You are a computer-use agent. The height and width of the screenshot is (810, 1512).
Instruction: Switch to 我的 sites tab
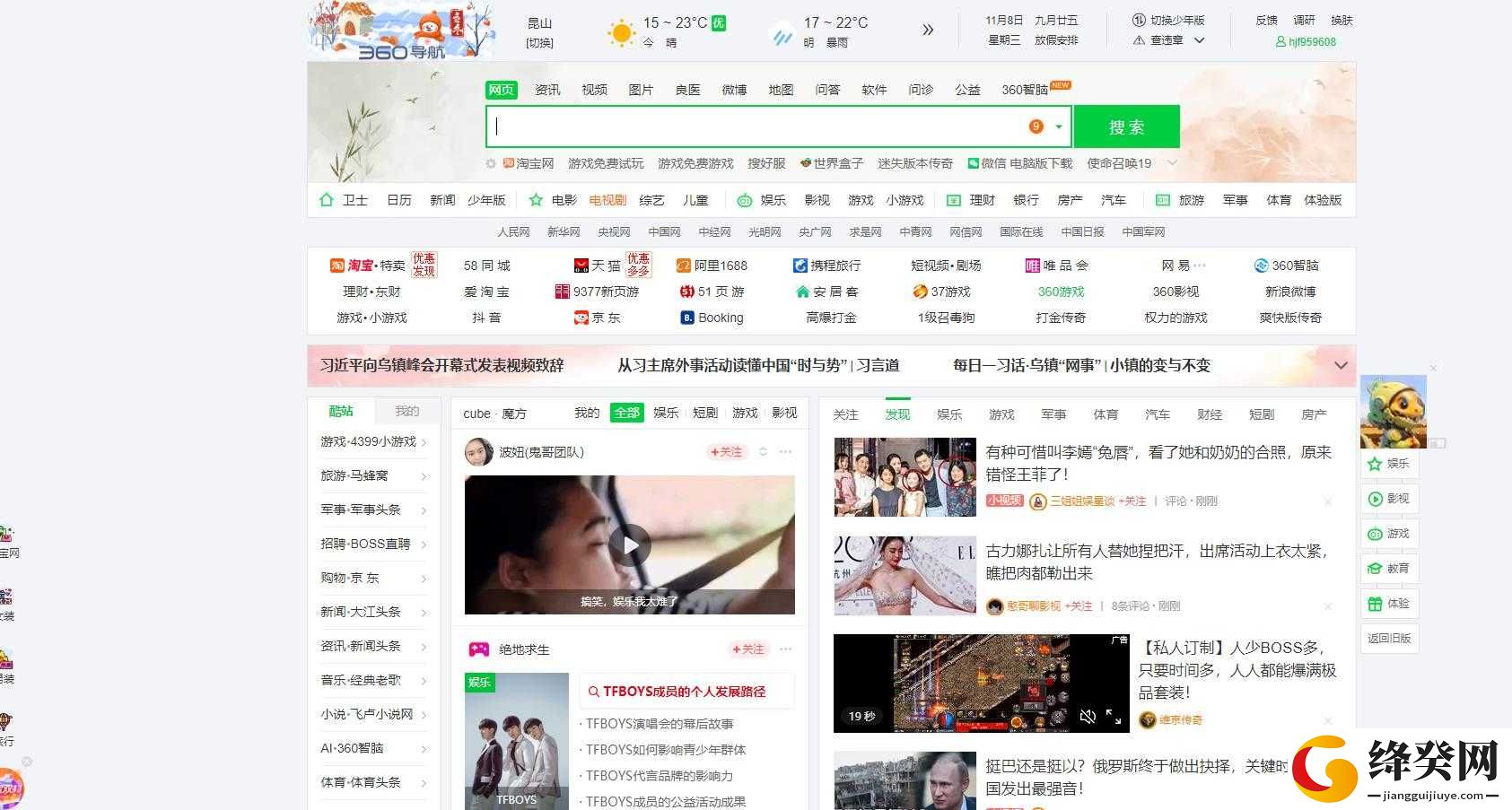tap(407, 411)
